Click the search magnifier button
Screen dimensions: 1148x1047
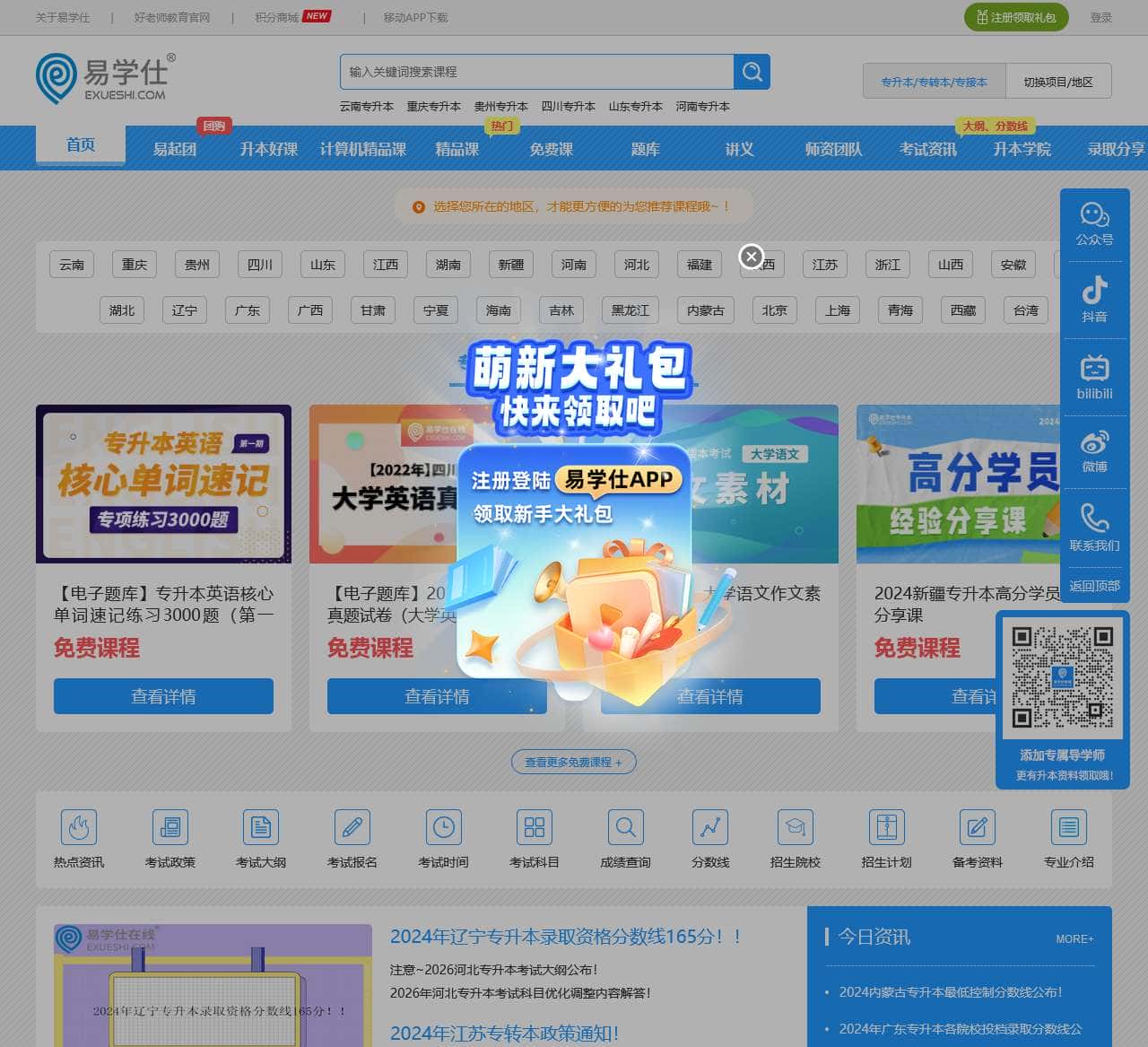(x=752, y=72)
